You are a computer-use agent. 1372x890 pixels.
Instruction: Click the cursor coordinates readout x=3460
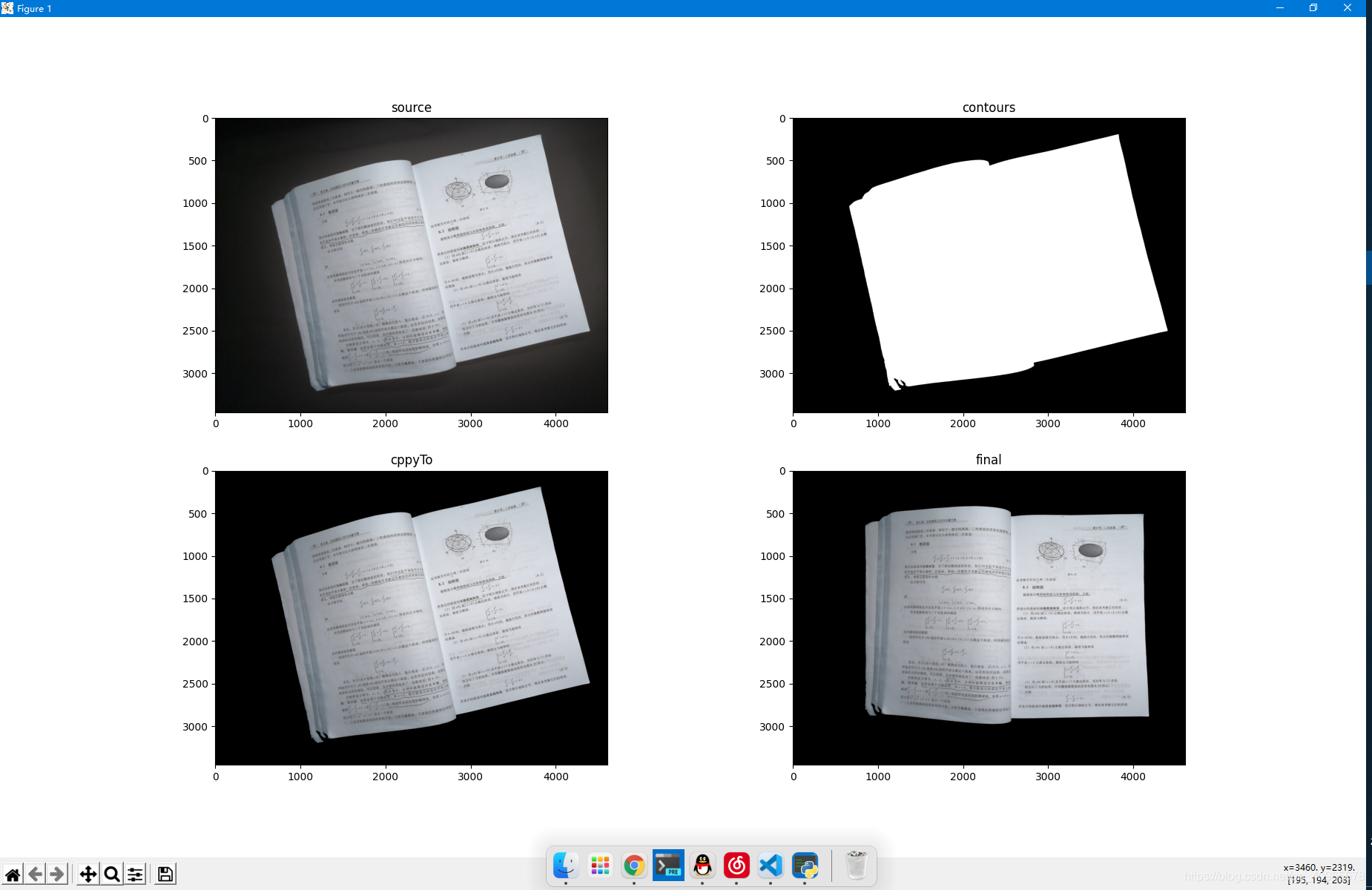[x=1319, y=867]
